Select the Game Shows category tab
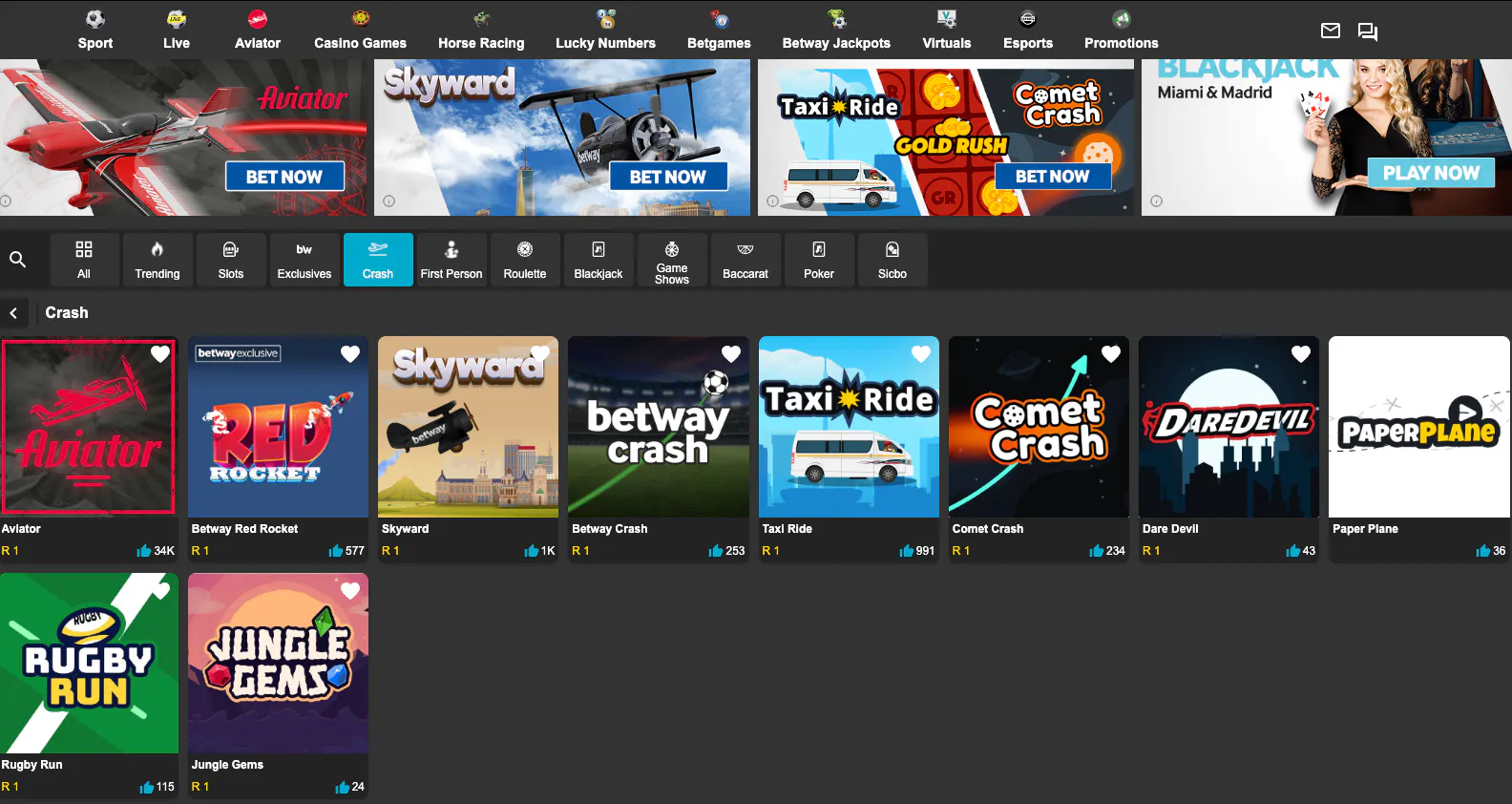The width and height of the screenshot is (1512, 804). pyautogui.click(x=672, y=260)
